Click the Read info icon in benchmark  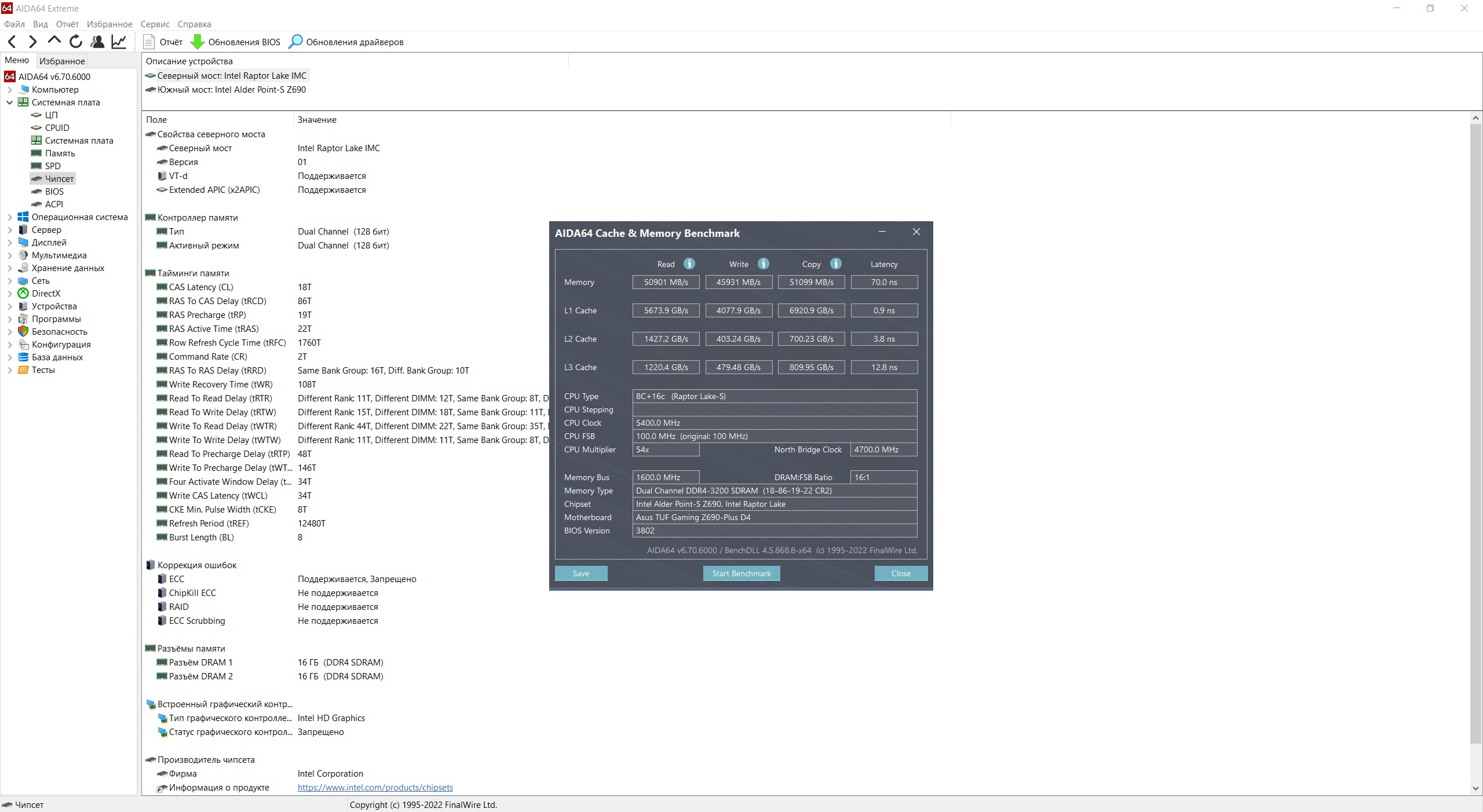coord(689,264)
